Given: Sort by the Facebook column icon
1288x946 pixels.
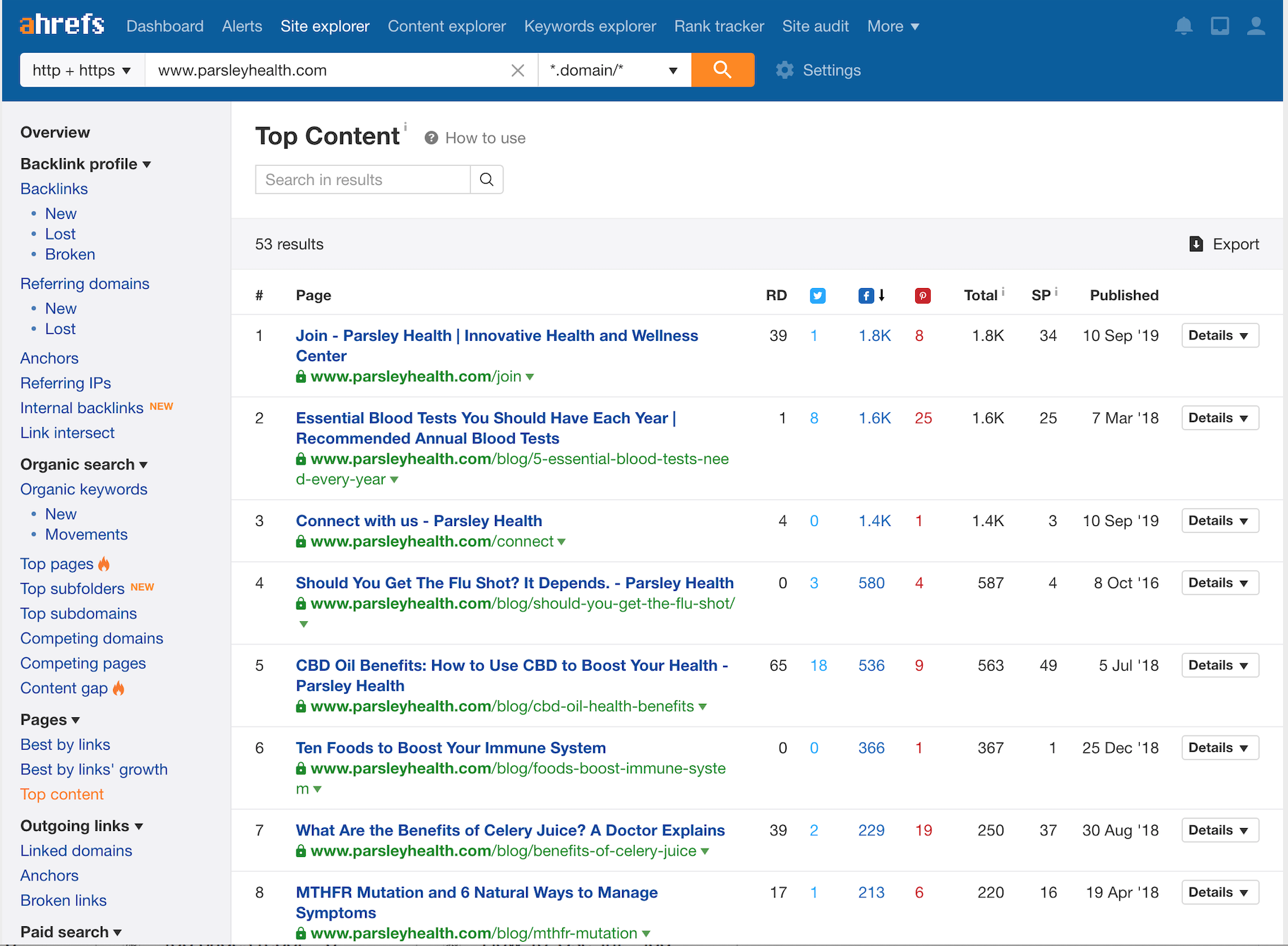Looking at the screenshot, I should pyautogui.click(x=866, y=295).
